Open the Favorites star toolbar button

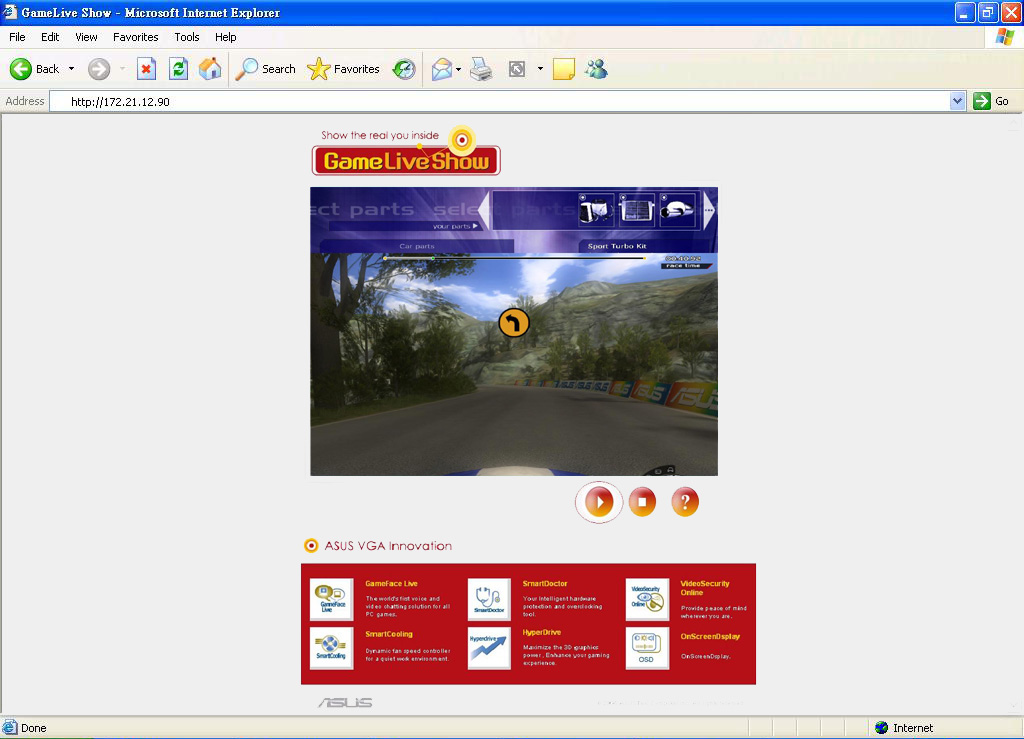coord(344,69)
